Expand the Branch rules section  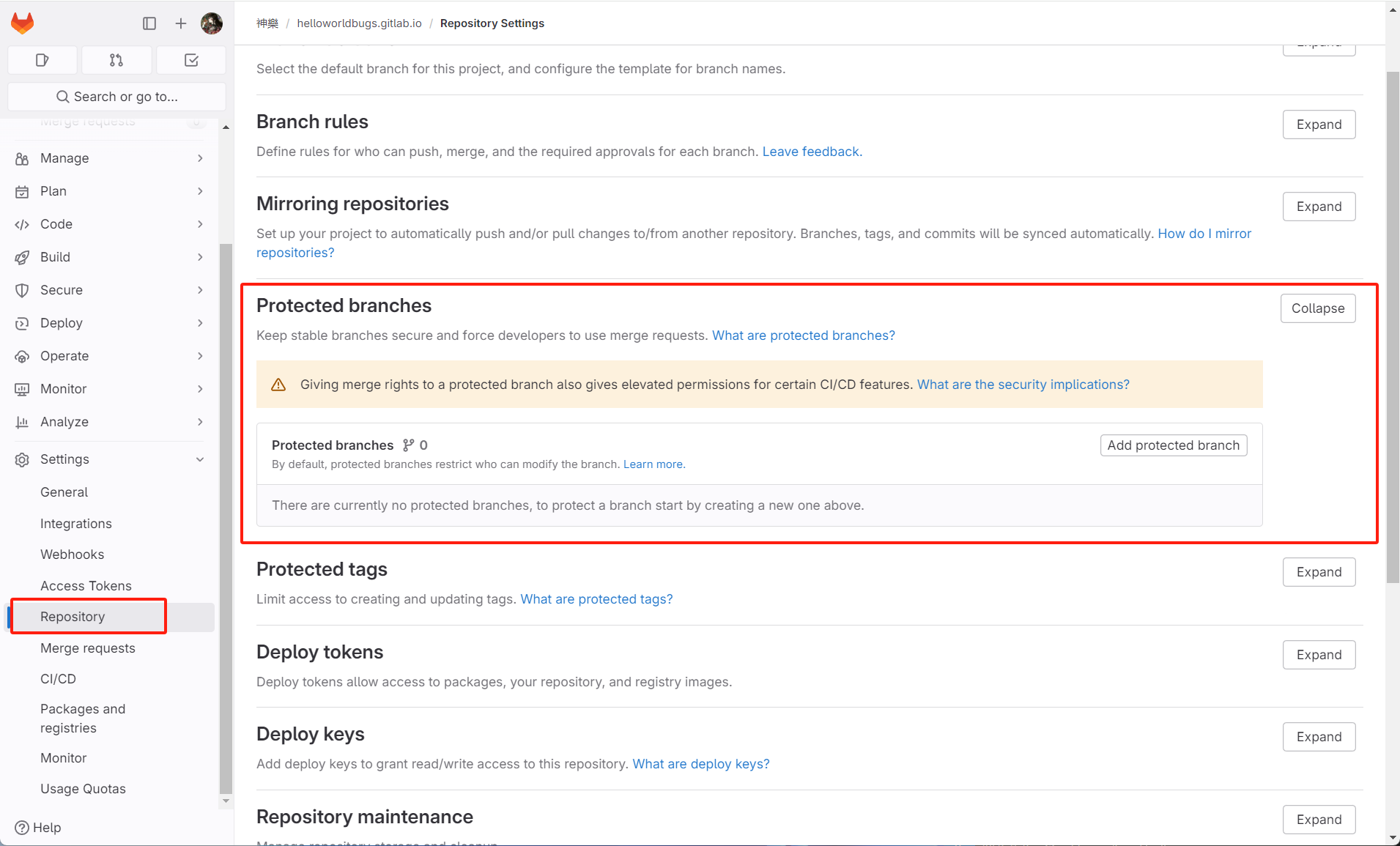pos(1319,125)
